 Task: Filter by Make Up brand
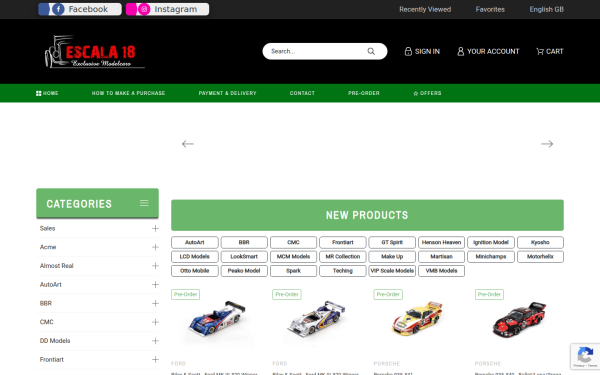[x=392, y=257]
